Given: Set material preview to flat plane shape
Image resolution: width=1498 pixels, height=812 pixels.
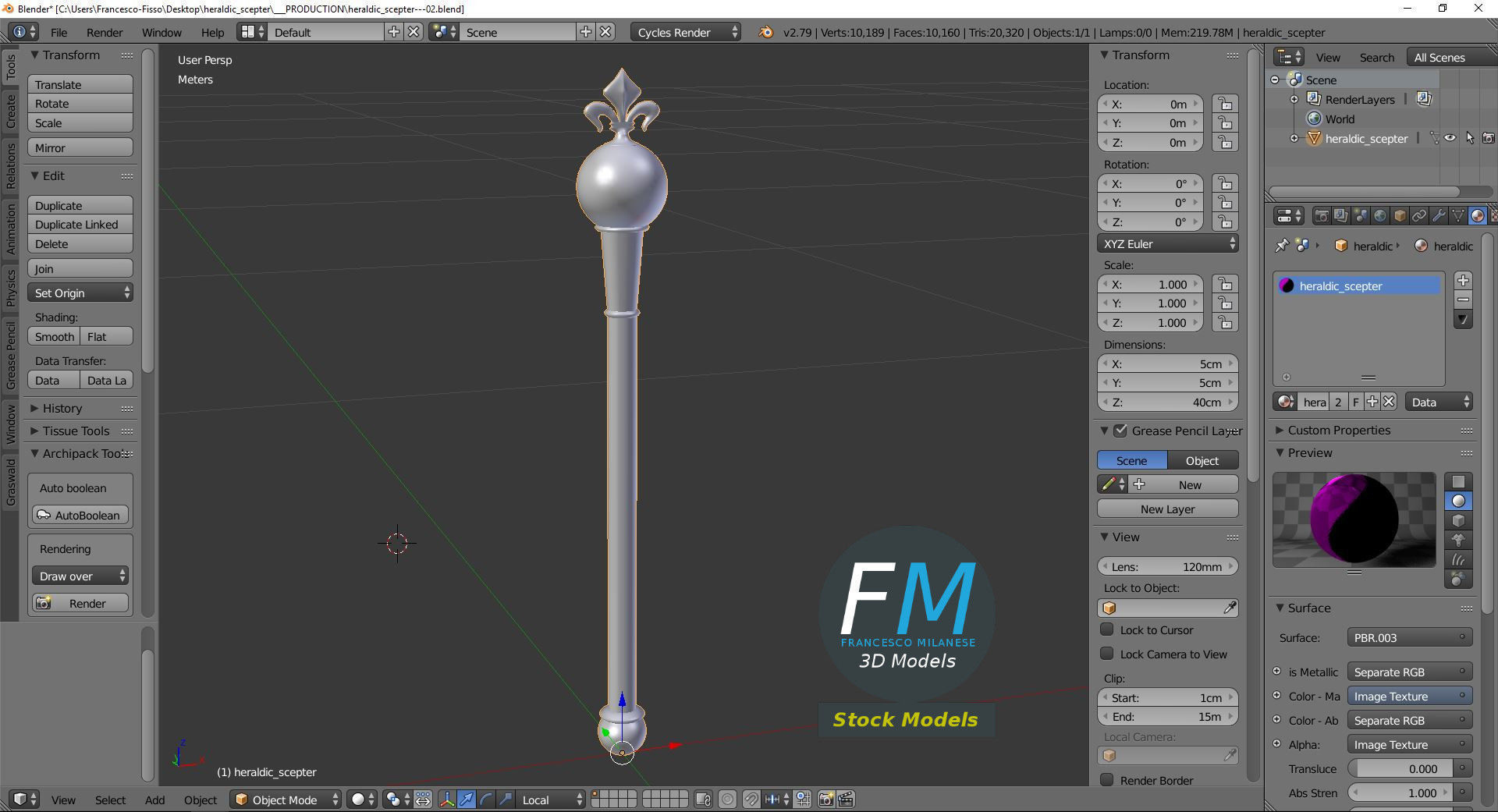Looking at the screenshot, I should pos(1458,481).
